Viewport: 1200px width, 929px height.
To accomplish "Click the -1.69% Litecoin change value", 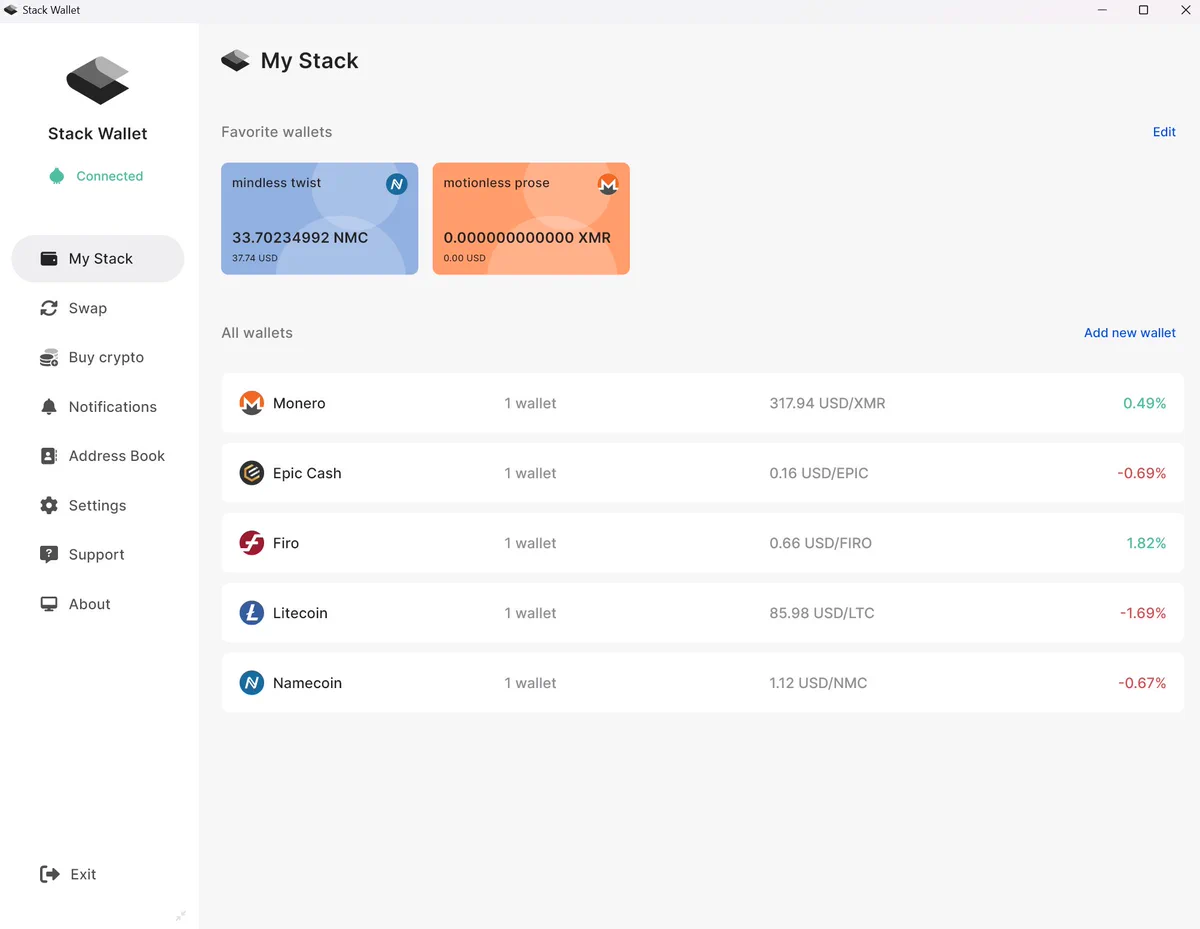I will point(1142,613).
